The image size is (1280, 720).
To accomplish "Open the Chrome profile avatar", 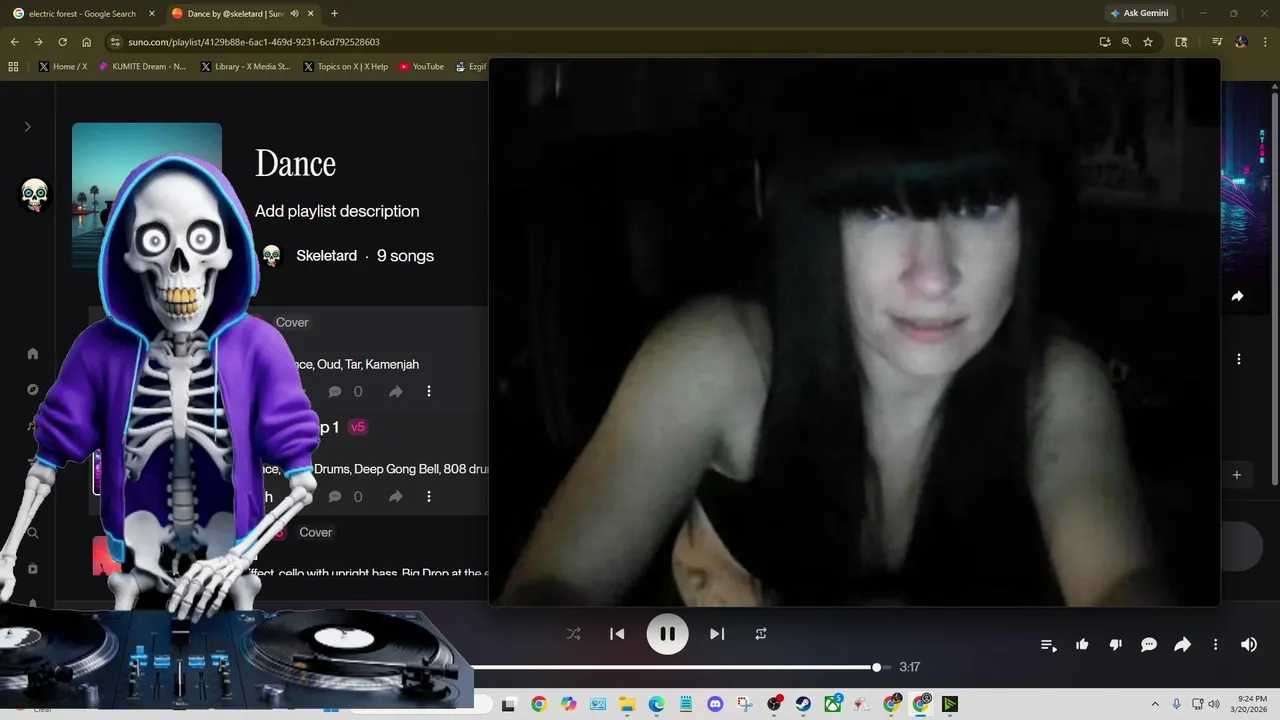I will (x=1241, y=42).
